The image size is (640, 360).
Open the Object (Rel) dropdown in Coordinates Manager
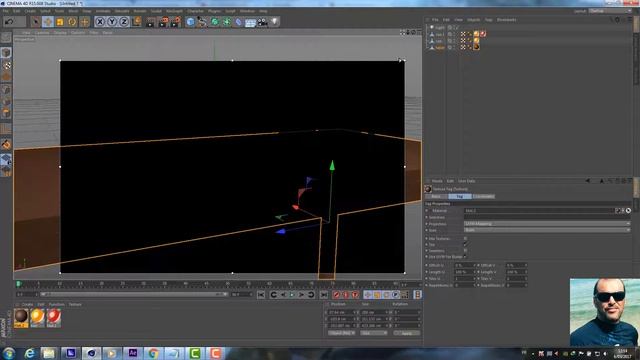[x=341, y=333]
